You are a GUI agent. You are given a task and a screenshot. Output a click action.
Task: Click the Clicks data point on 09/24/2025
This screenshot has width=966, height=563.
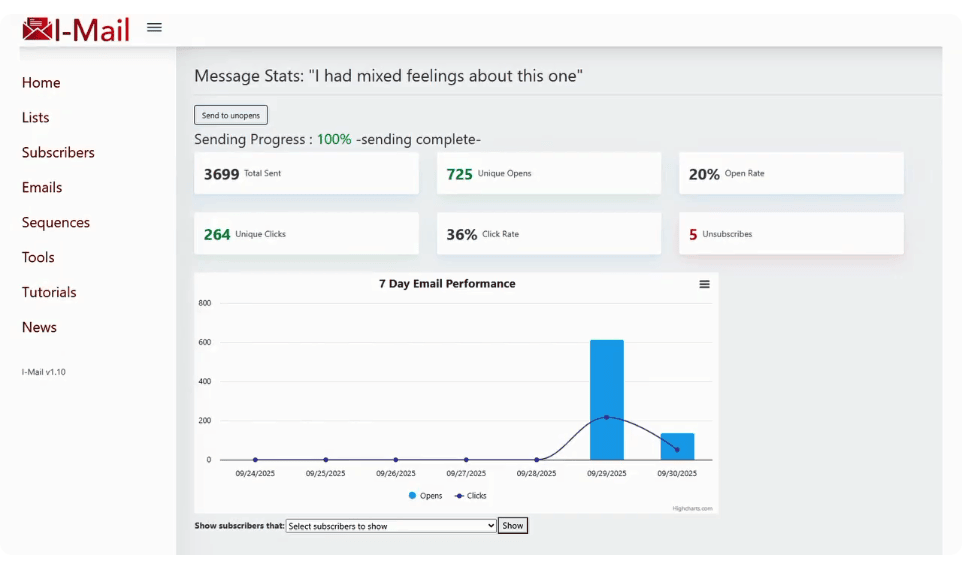pos(255,460)
